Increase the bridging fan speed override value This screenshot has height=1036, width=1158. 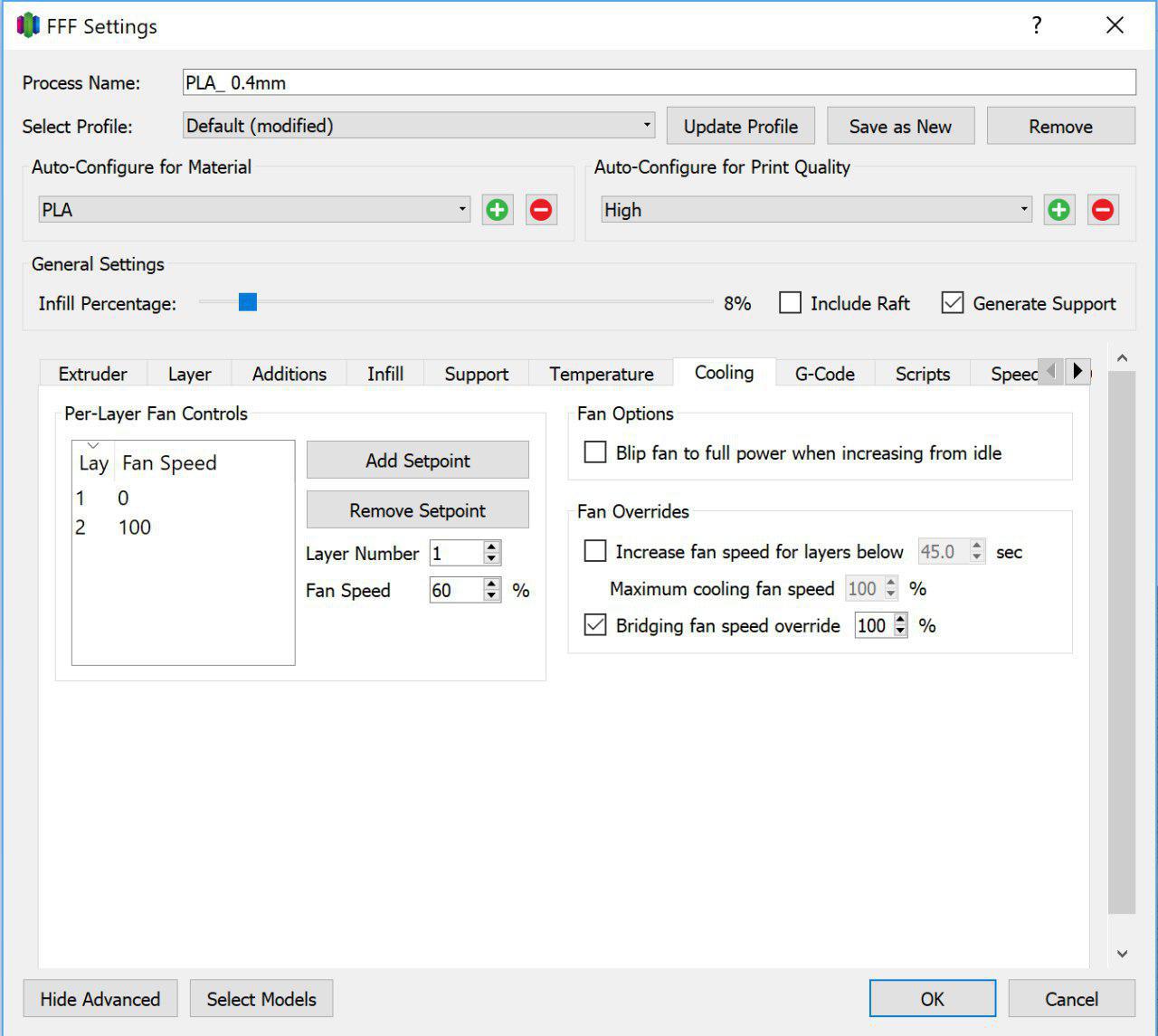(900, 620)
